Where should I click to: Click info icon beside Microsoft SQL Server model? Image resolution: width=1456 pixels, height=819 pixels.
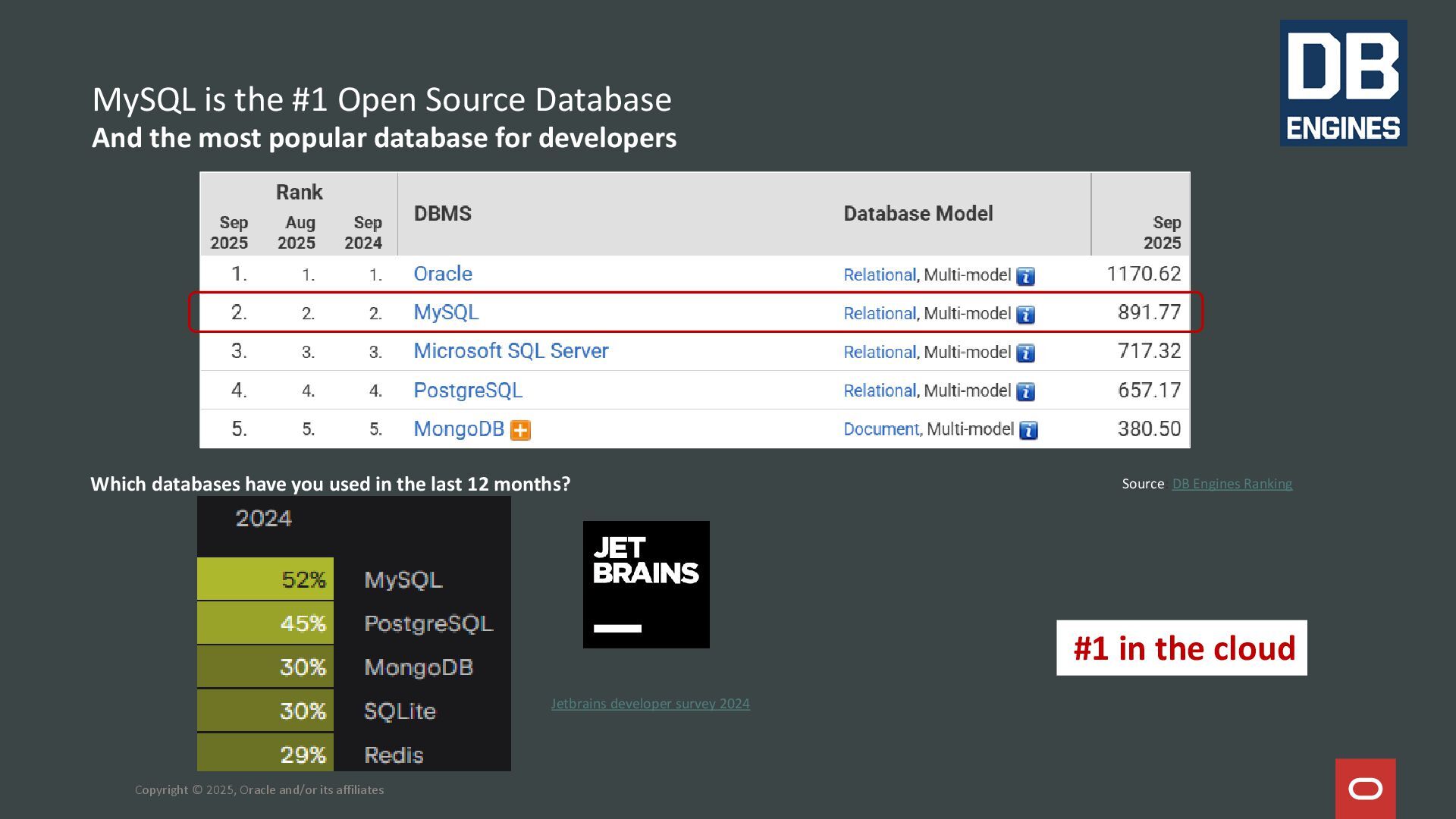(x=1025, y=353)
